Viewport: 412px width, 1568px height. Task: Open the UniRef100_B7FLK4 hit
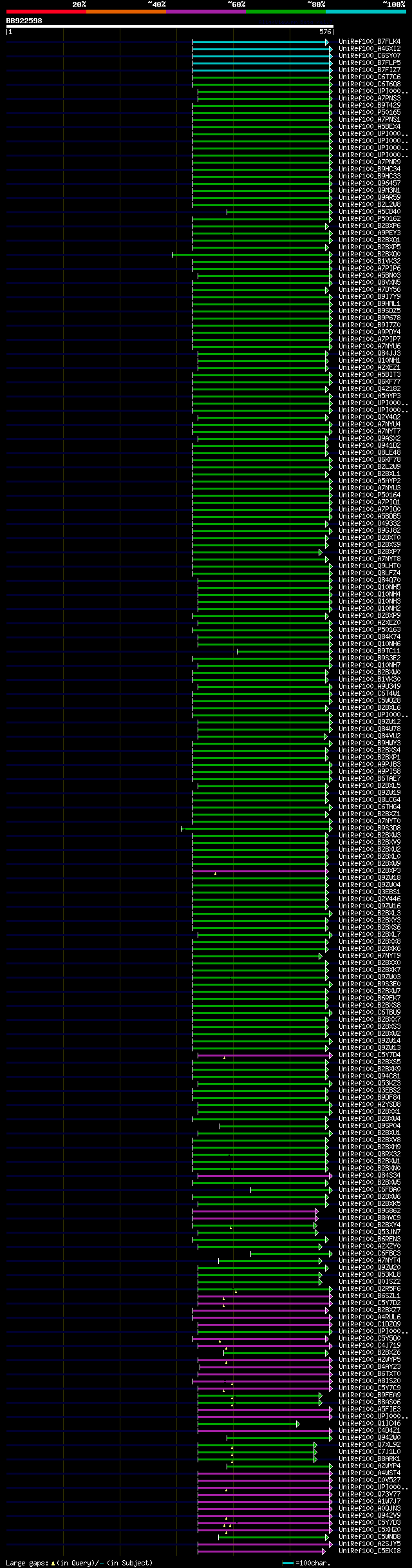[370, 42]
